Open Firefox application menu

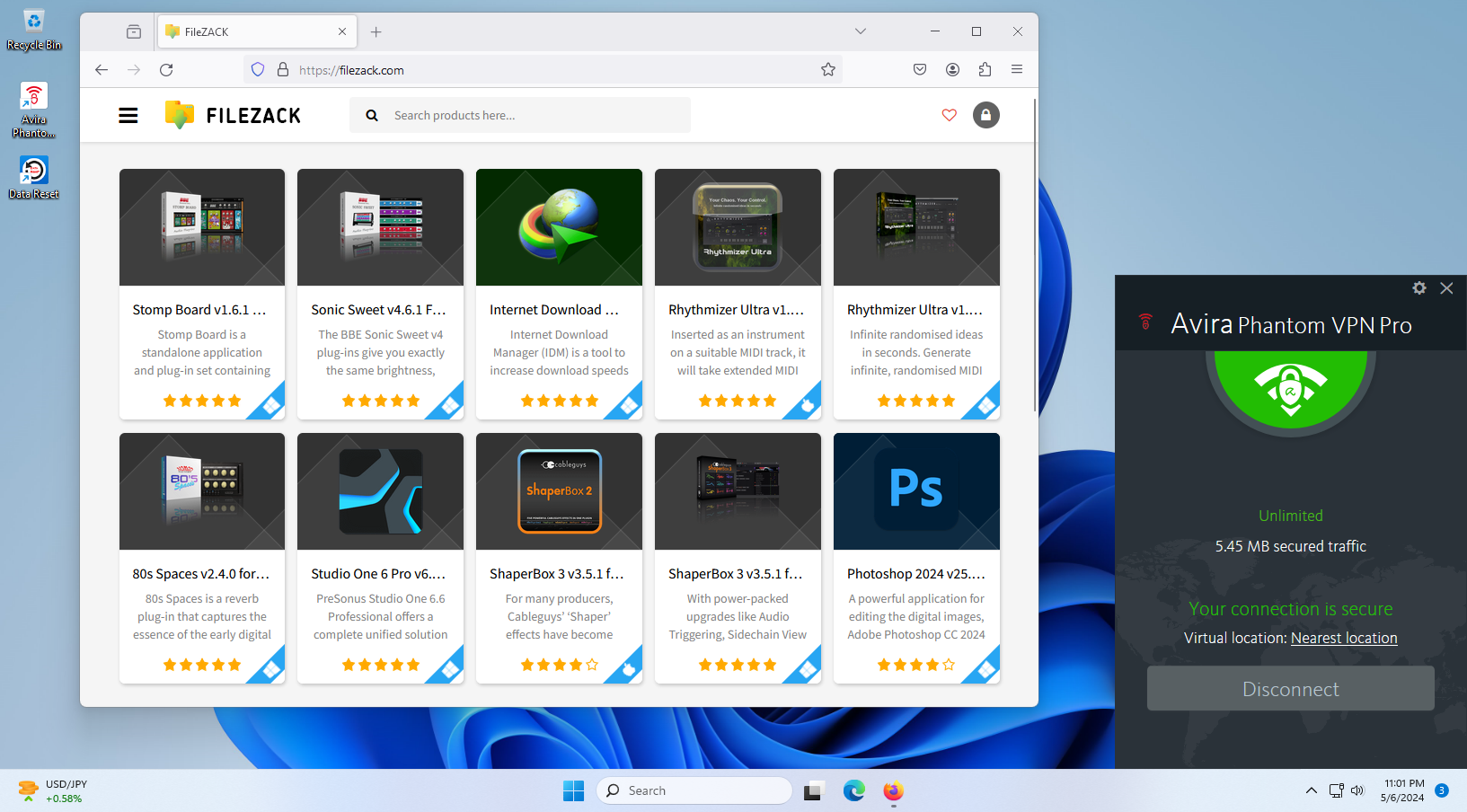(x=1017, y=69)
